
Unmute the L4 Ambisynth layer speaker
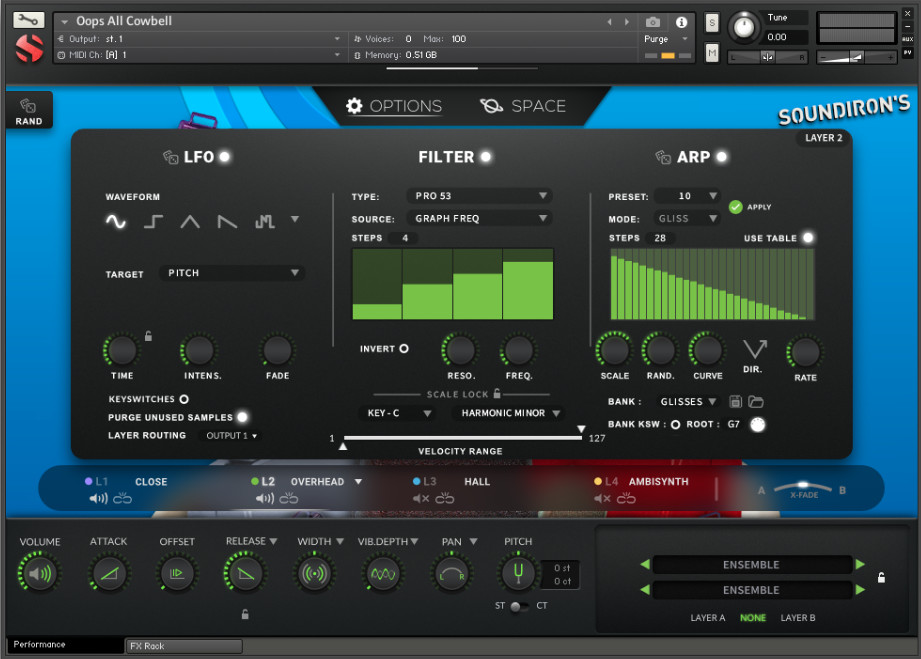[603, 499]
